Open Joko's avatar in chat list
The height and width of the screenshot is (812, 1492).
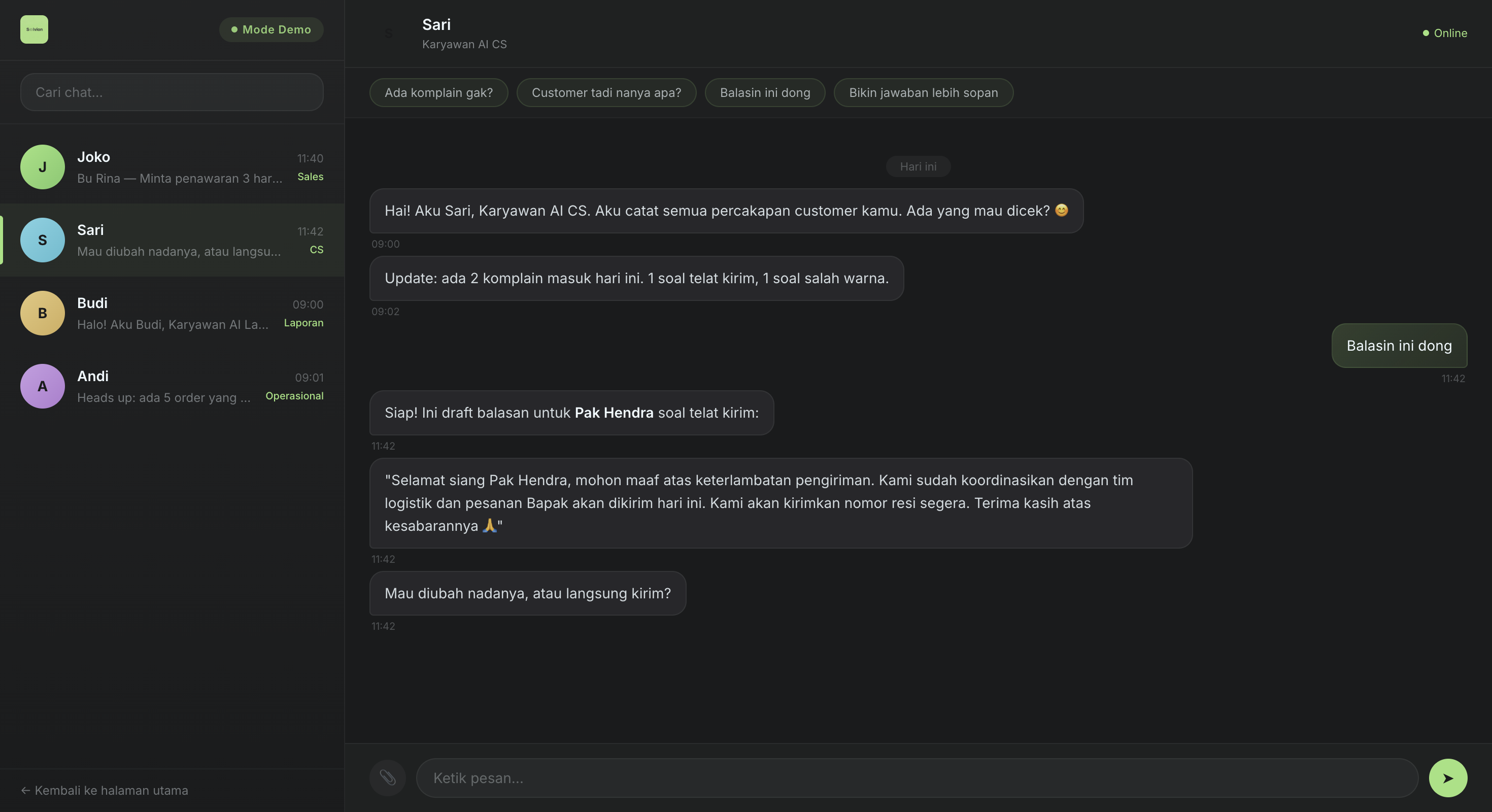[42, 167]
